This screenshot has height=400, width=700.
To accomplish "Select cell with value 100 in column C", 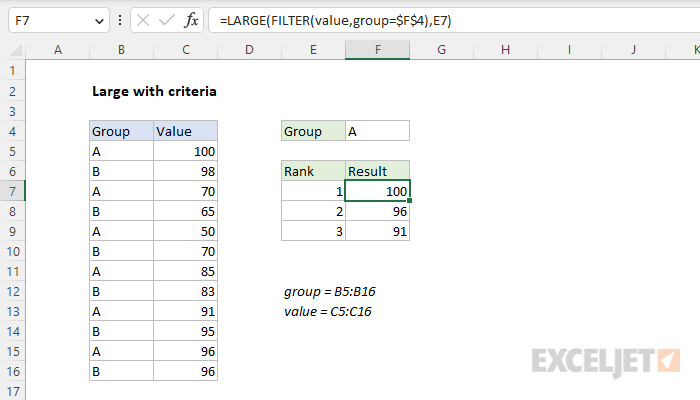I will pos(186,151).
